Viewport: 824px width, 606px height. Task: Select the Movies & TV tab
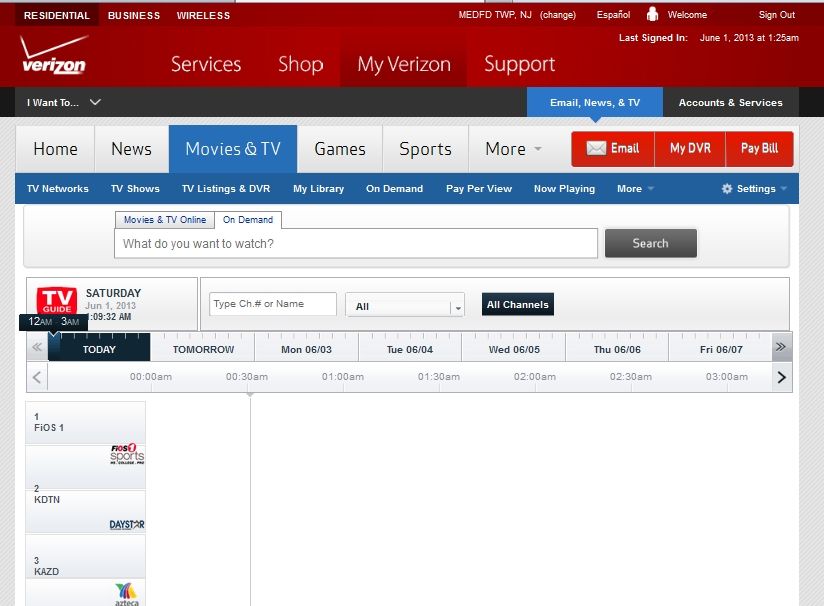click(x=233, y=149)
